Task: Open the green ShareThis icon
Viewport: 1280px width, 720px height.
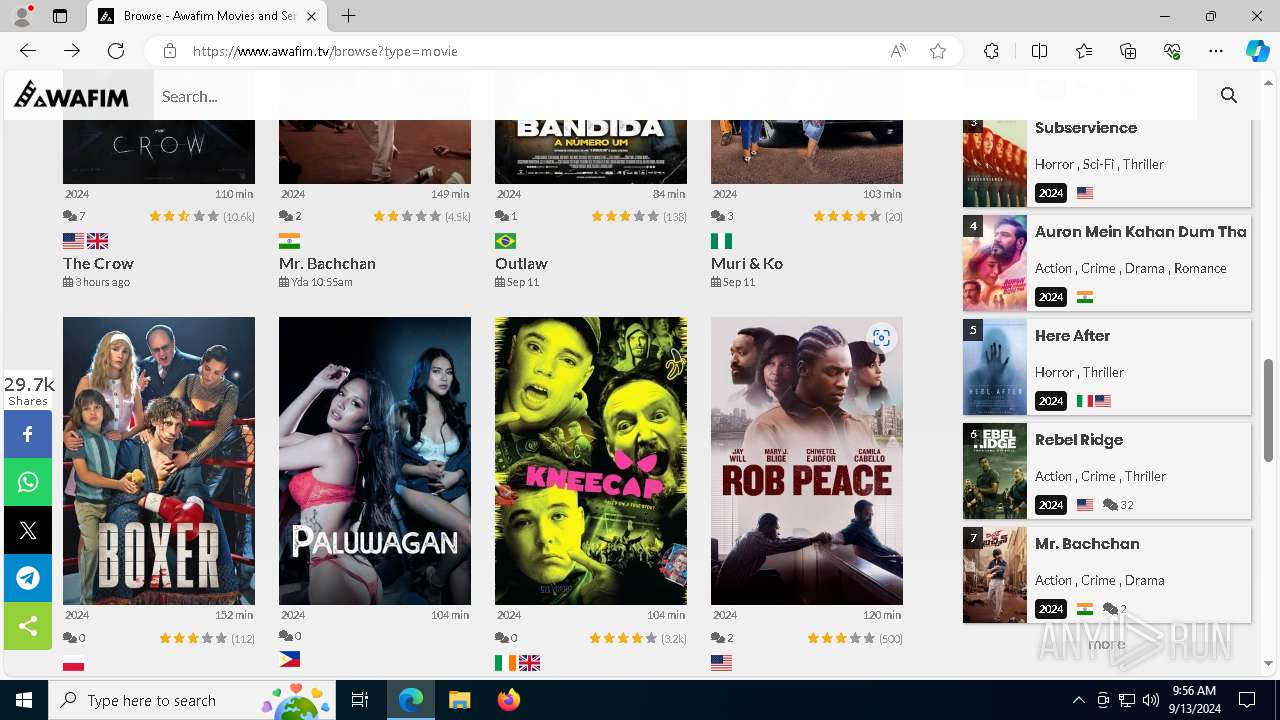Action: [x=28, y=626]
